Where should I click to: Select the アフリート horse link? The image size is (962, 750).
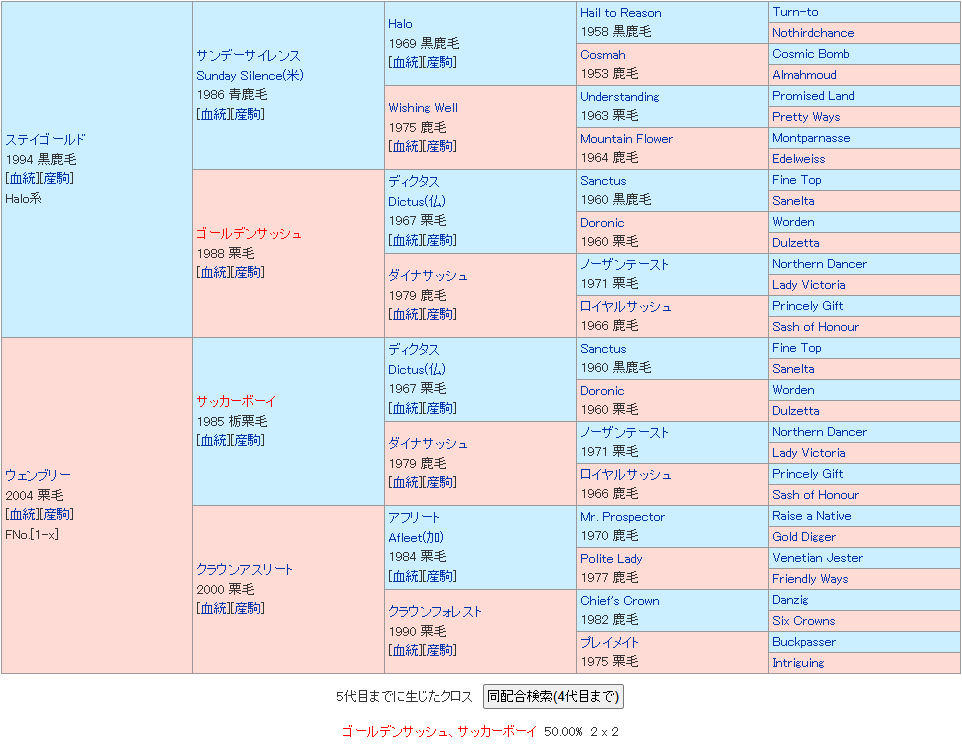tap(414, 518)
